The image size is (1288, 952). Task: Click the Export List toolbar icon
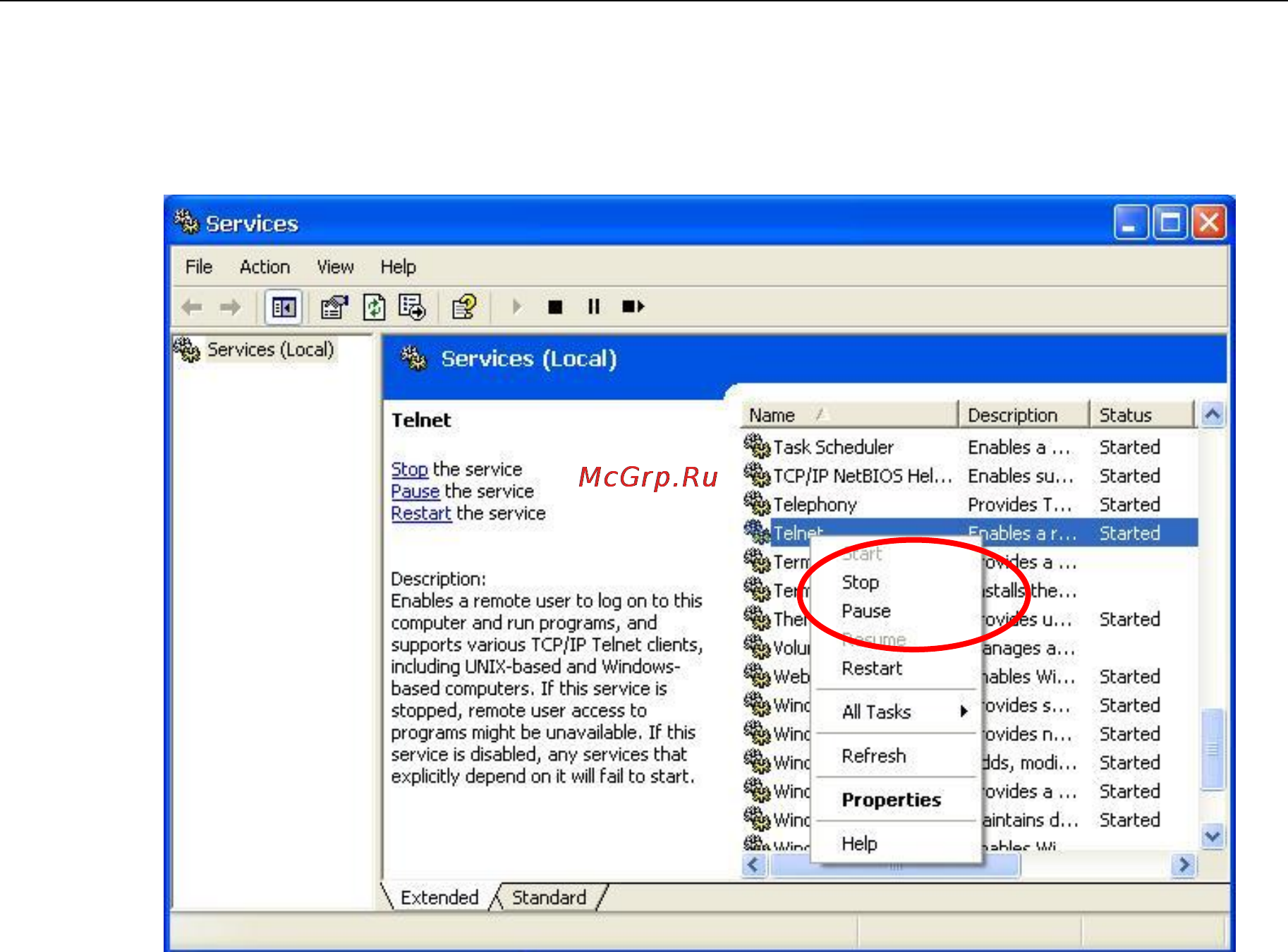(412, 307)
